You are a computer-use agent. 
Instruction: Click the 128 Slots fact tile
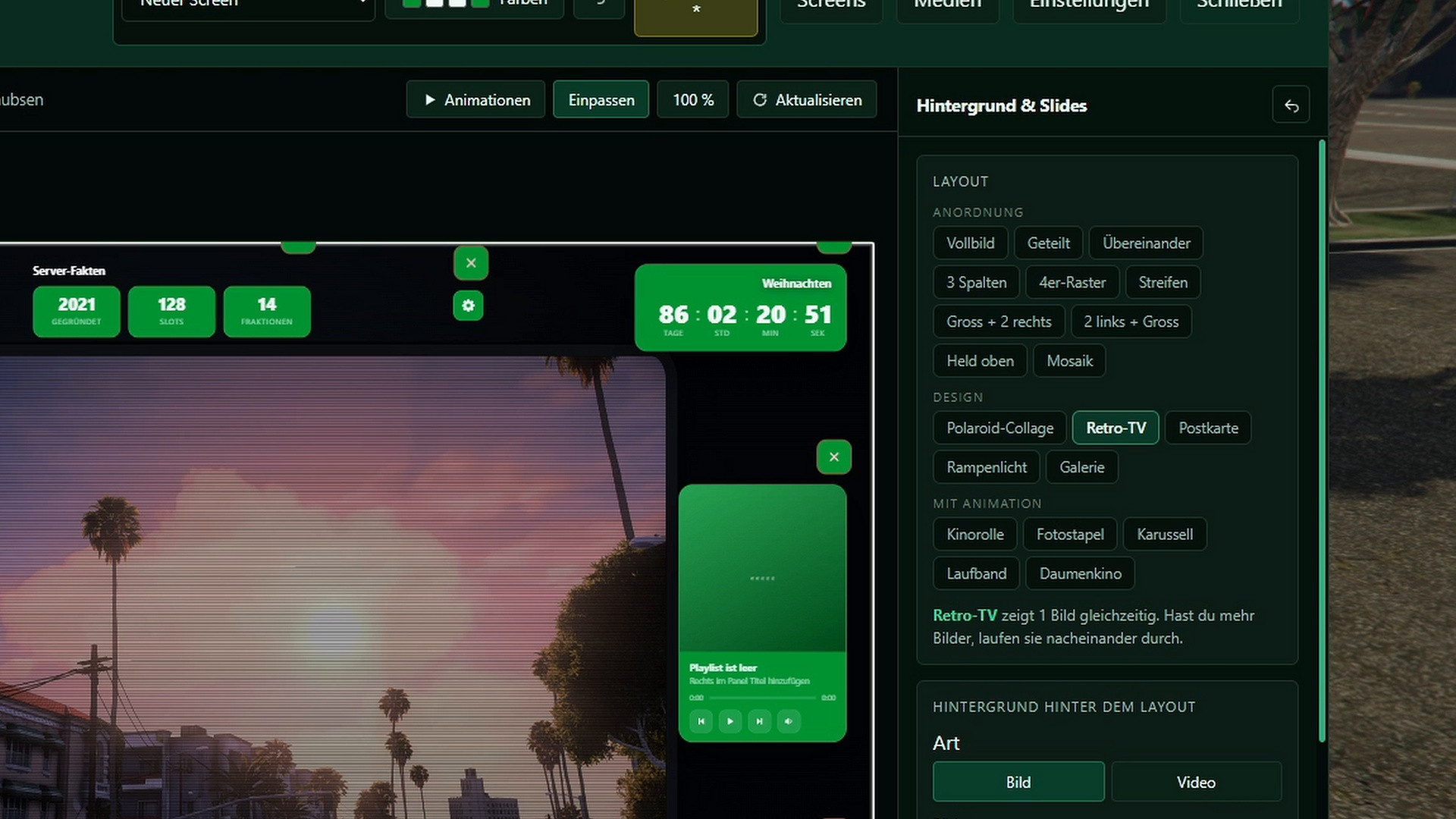click(171, 312)
